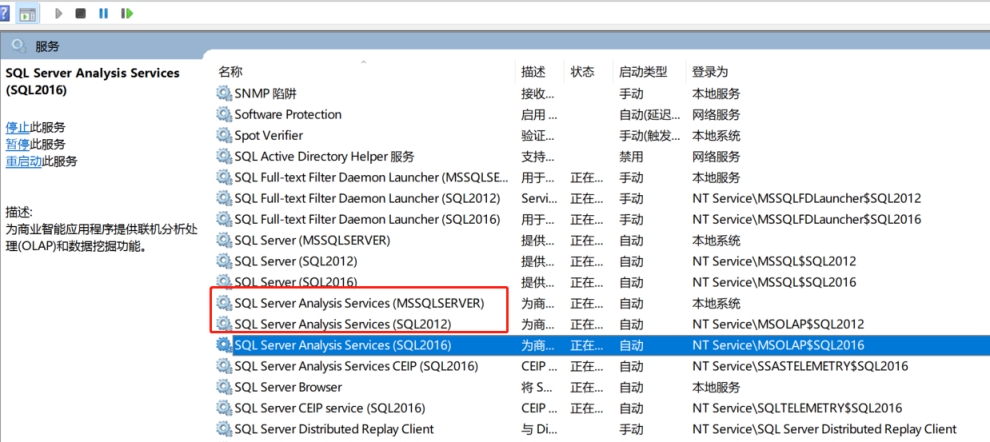Click the show/hide action pane toolbar icon
The width and height of the screenshot is (990, 442).
(27, 13)
